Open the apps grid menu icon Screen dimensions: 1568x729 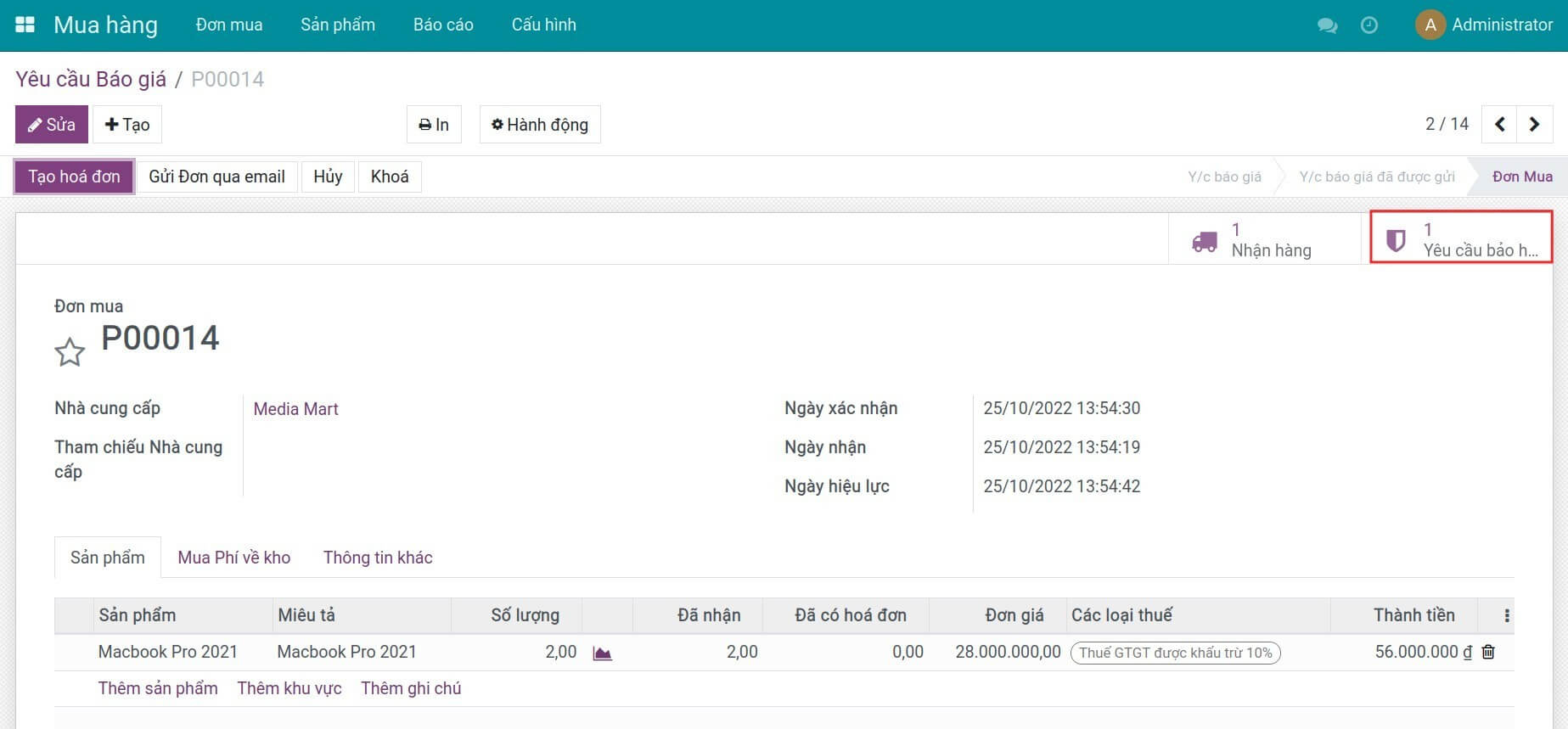pyautogui.click(x=25, y=25)
